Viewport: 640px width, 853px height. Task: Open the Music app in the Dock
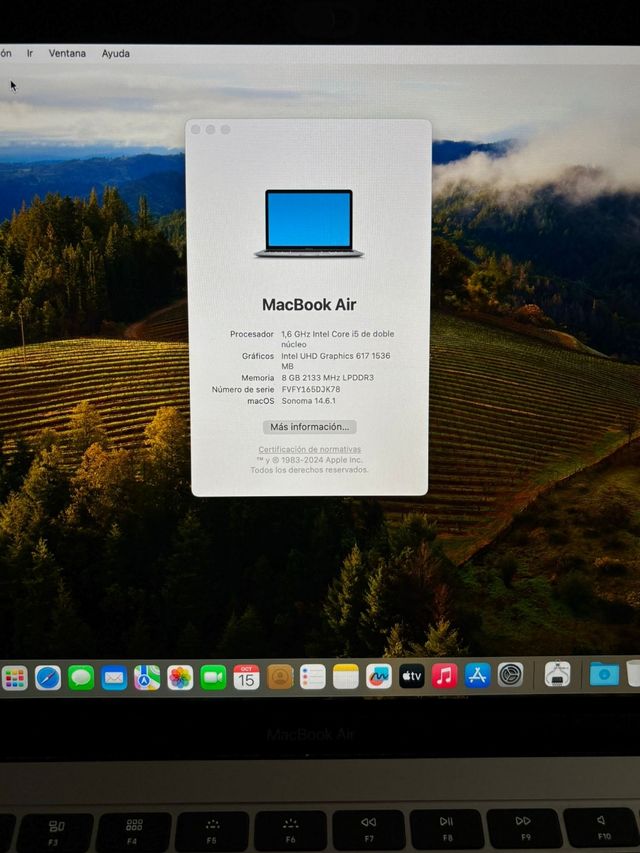[445, 676]
